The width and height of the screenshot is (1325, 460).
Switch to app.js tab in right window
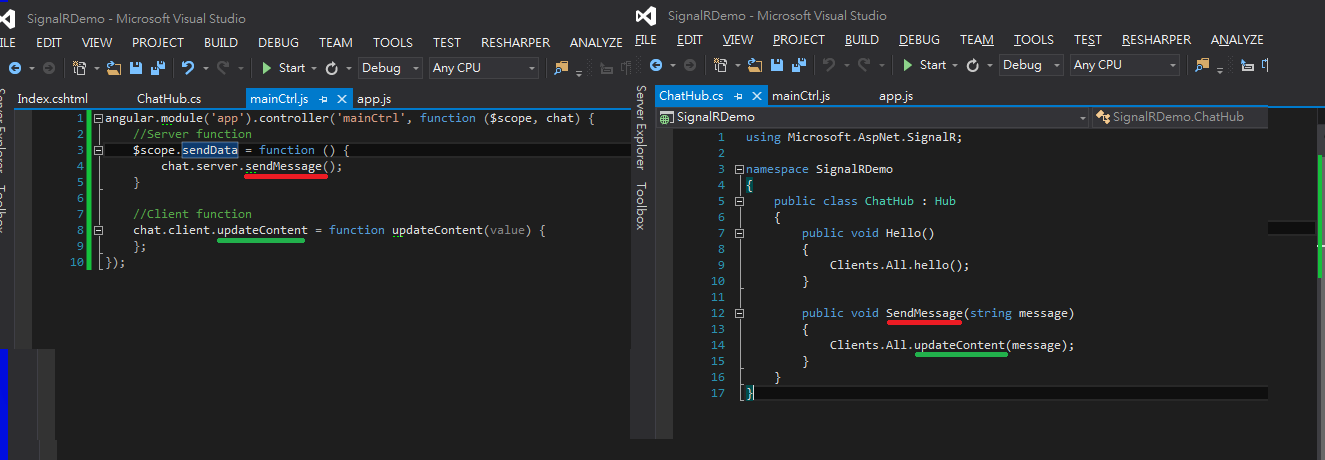pos(897,96)
